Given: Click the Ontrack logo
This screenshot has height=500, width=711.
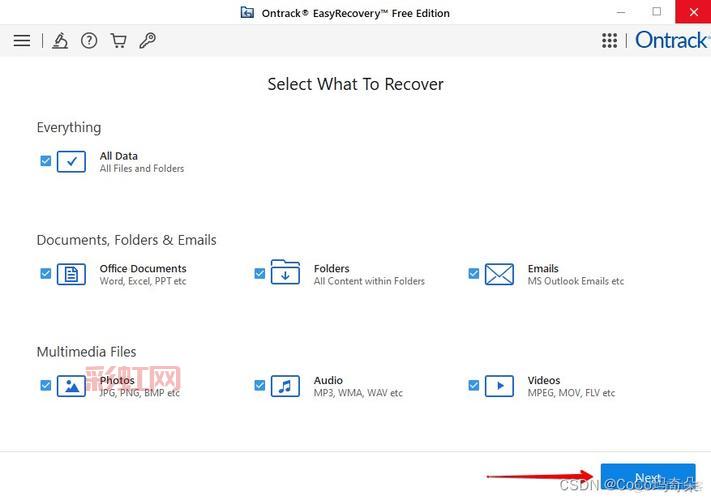Looking at the screenshot, I should click(x=672, y=40).
